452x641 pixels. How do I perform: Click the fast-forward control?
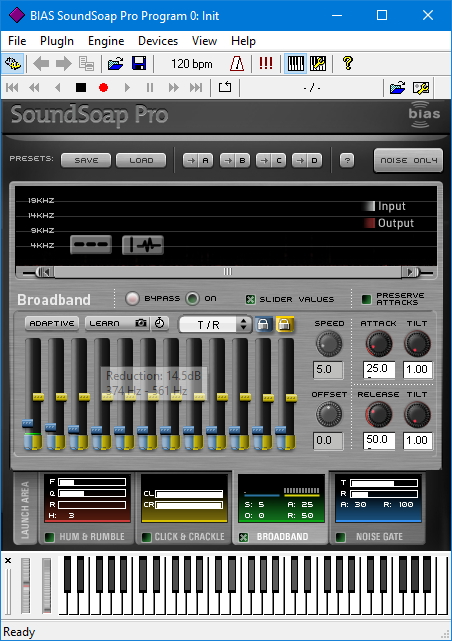173,87
